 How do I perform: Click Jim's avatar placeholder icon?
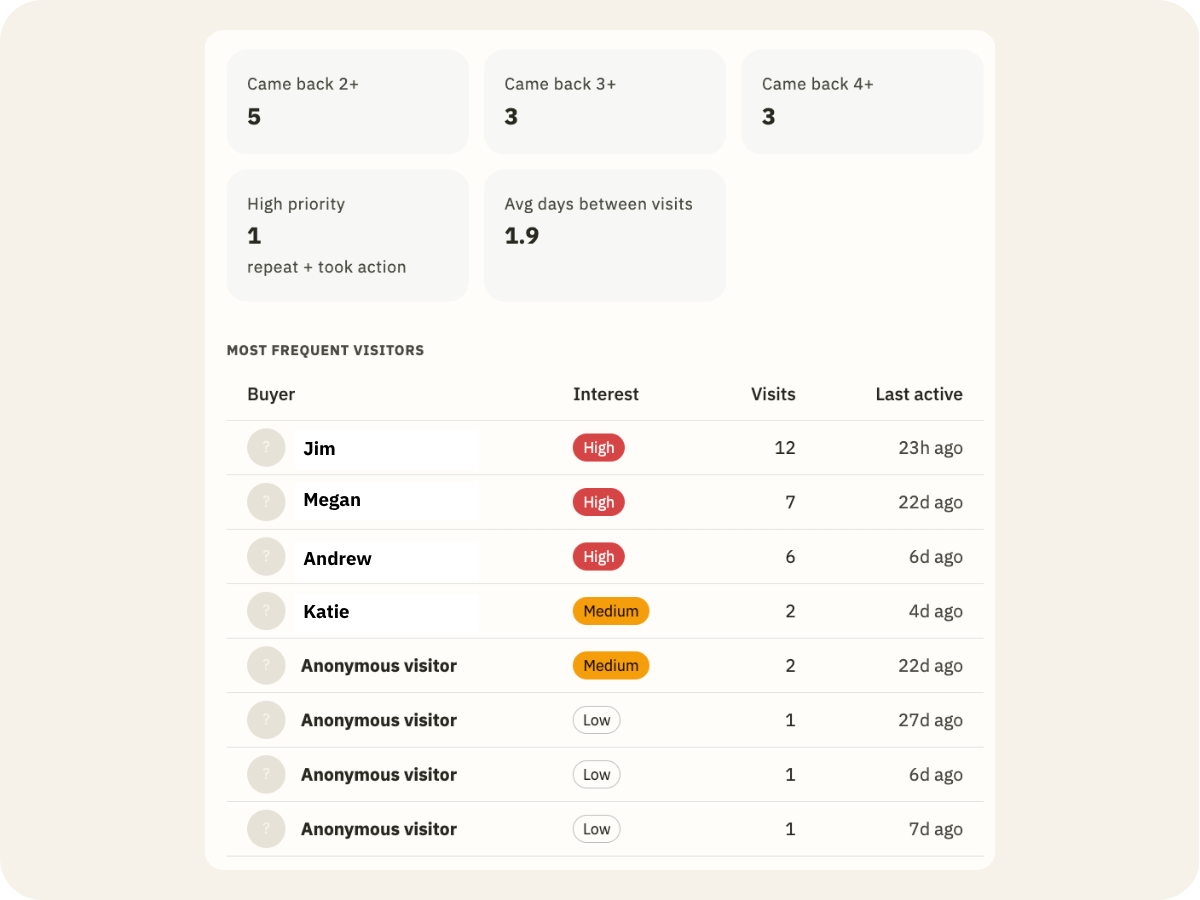click(266, 448)
